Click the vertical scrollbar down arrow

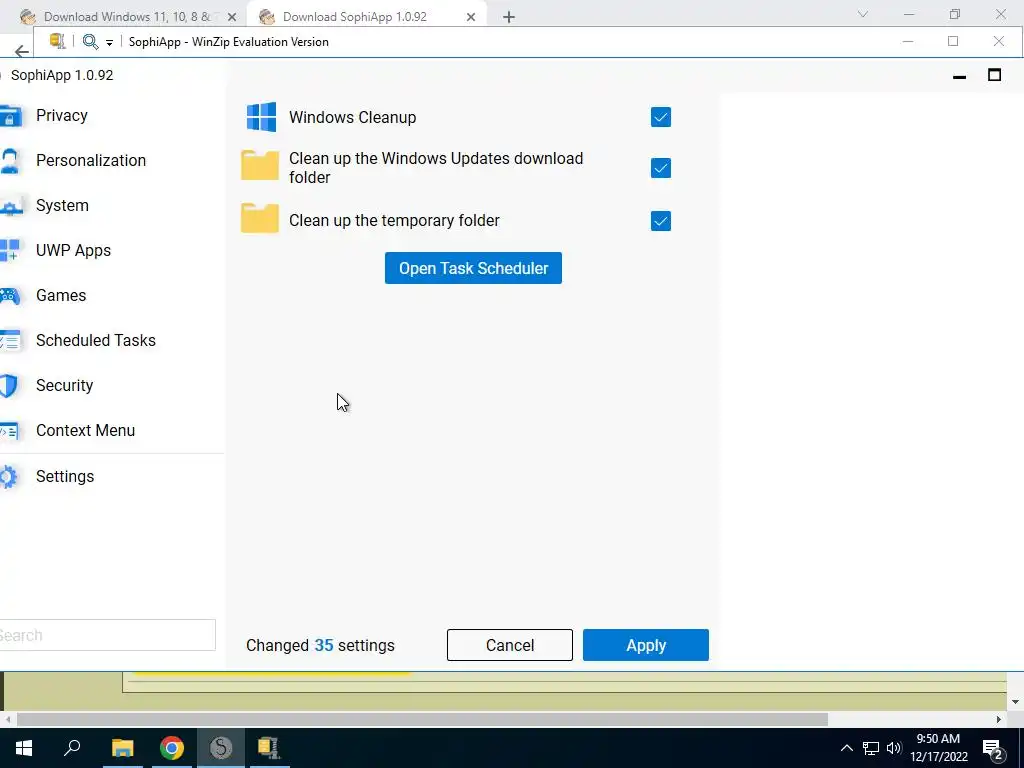(1015, 702)
